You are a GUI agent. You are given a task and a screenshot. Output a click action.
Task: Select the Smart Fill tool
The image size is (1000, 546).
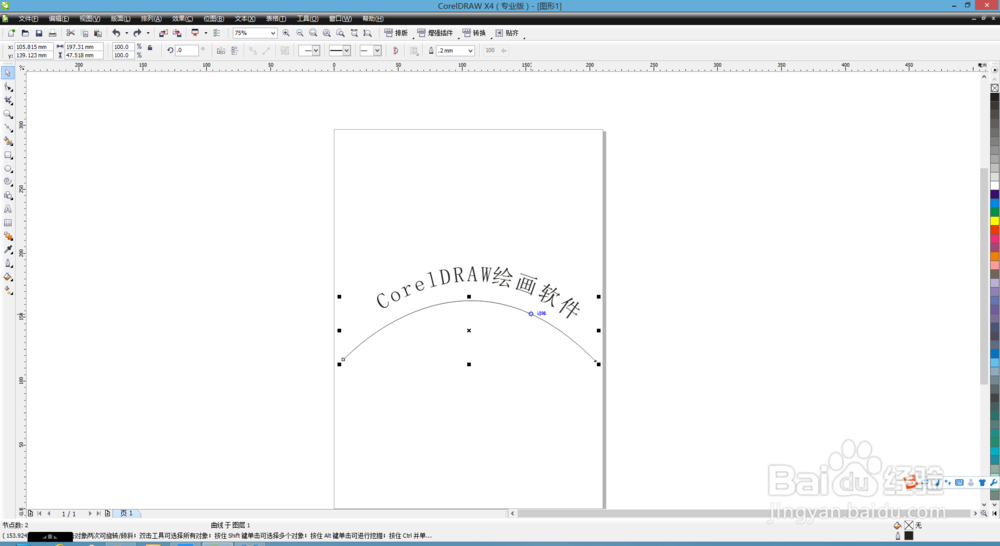pyautogui.click(x=8, y=141)
